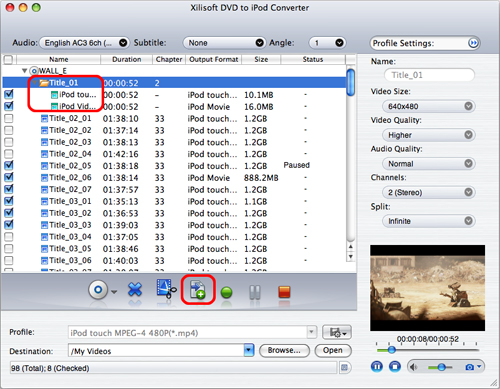Viewport: 500px width, 389px height.
Task: Uncheck the Title_03_02 checkbox
Action: [9, 213]
